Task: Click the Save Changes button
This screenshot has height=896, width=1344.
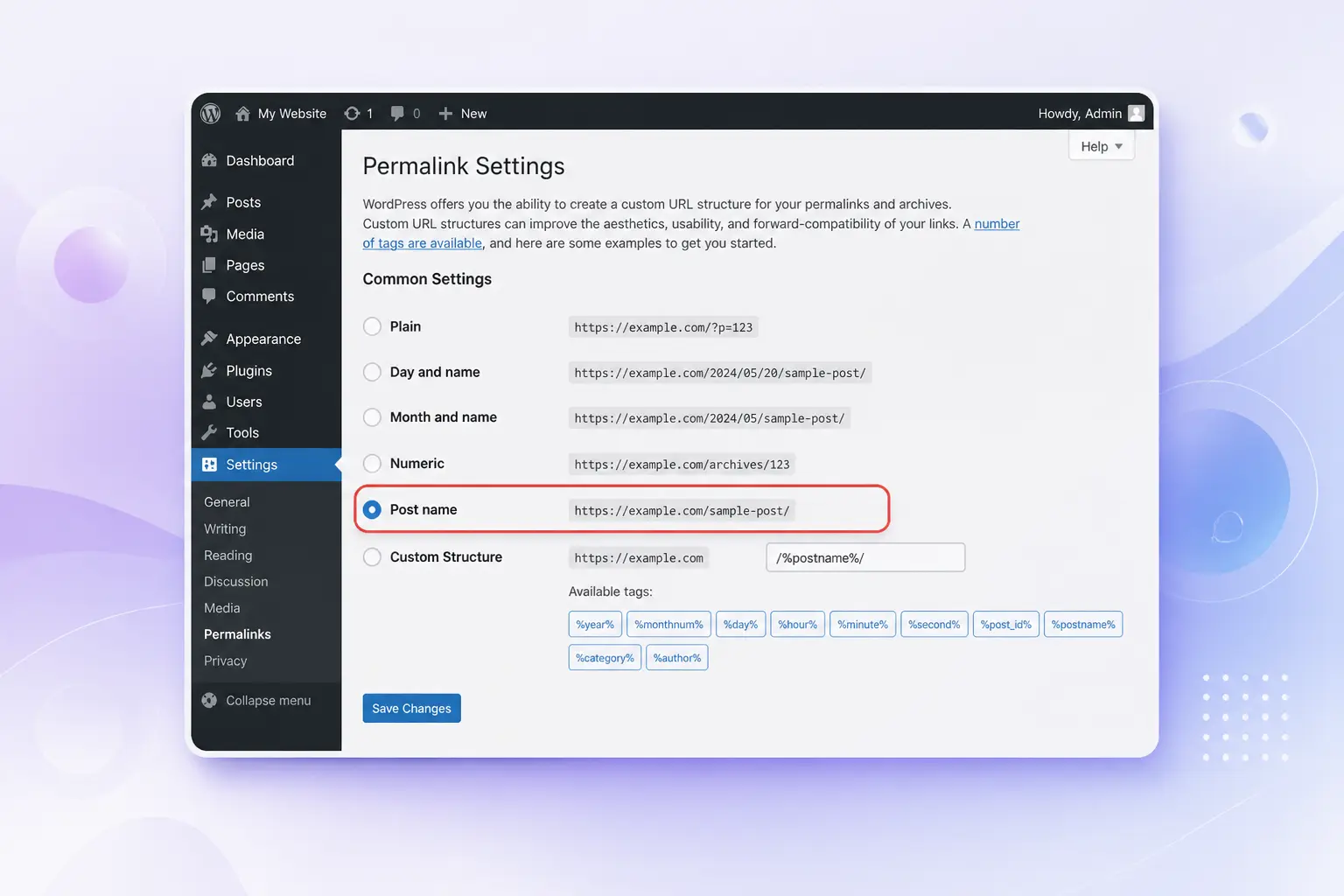Action: (x=411, y=708)
